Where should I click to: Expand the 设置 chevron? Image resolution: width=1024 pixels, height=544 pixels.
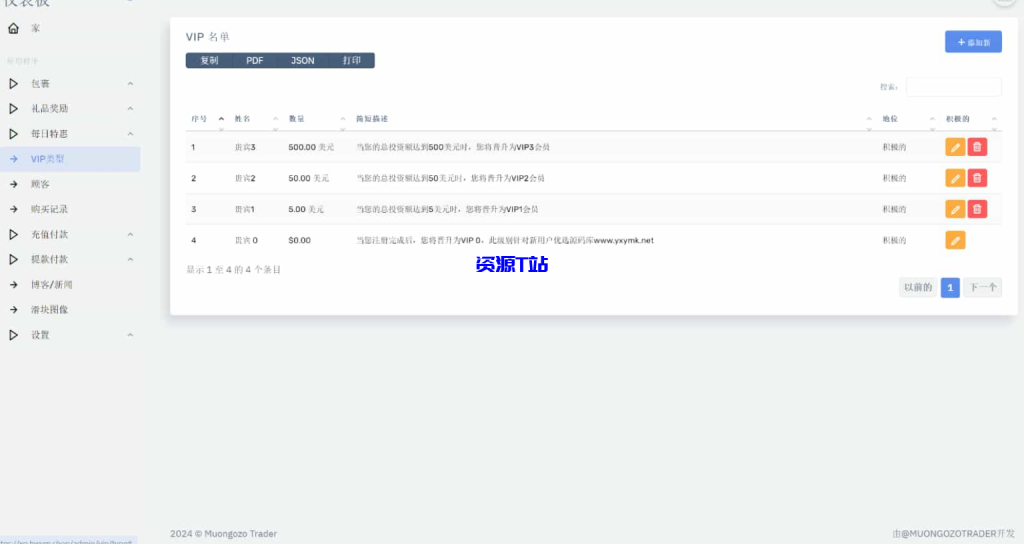130,335
